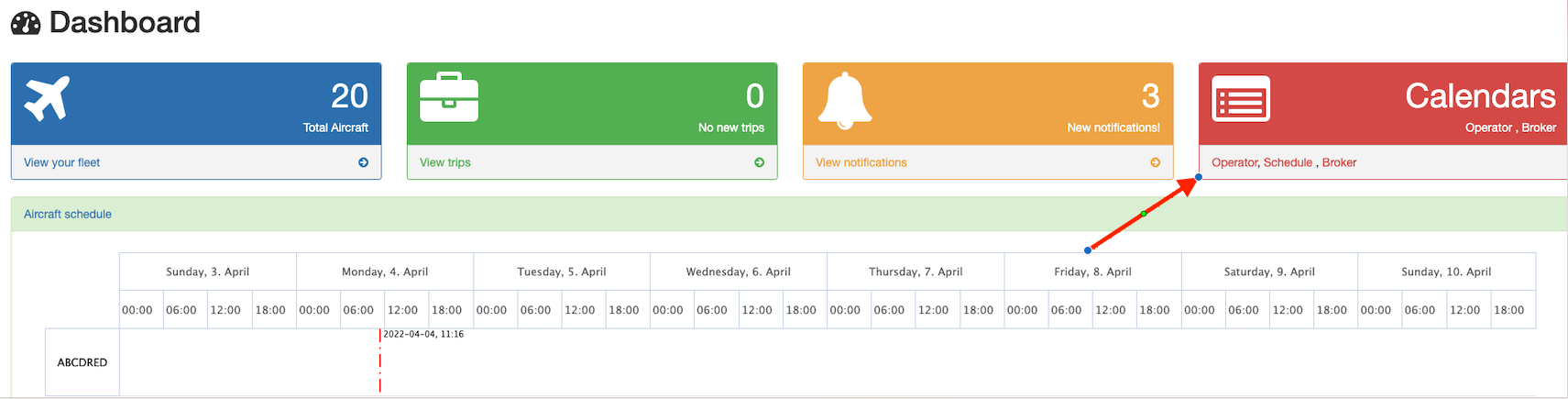This screenshot has height=399, width=1568.
Task: Click the arrow icon beside View trips
Action: coord(759,162)
